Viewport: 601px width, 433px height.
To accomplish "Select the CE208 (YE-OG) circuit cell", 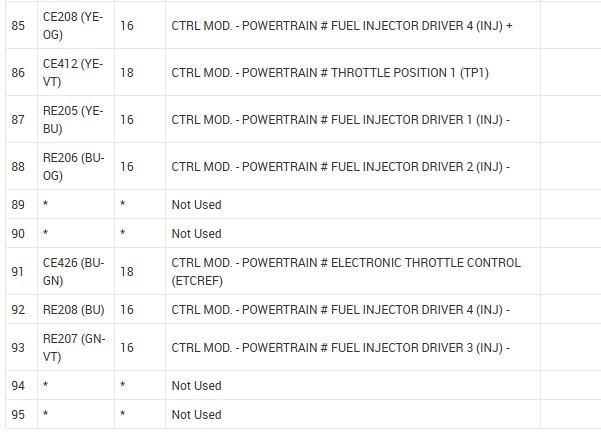I will click(x=72, y=27).
